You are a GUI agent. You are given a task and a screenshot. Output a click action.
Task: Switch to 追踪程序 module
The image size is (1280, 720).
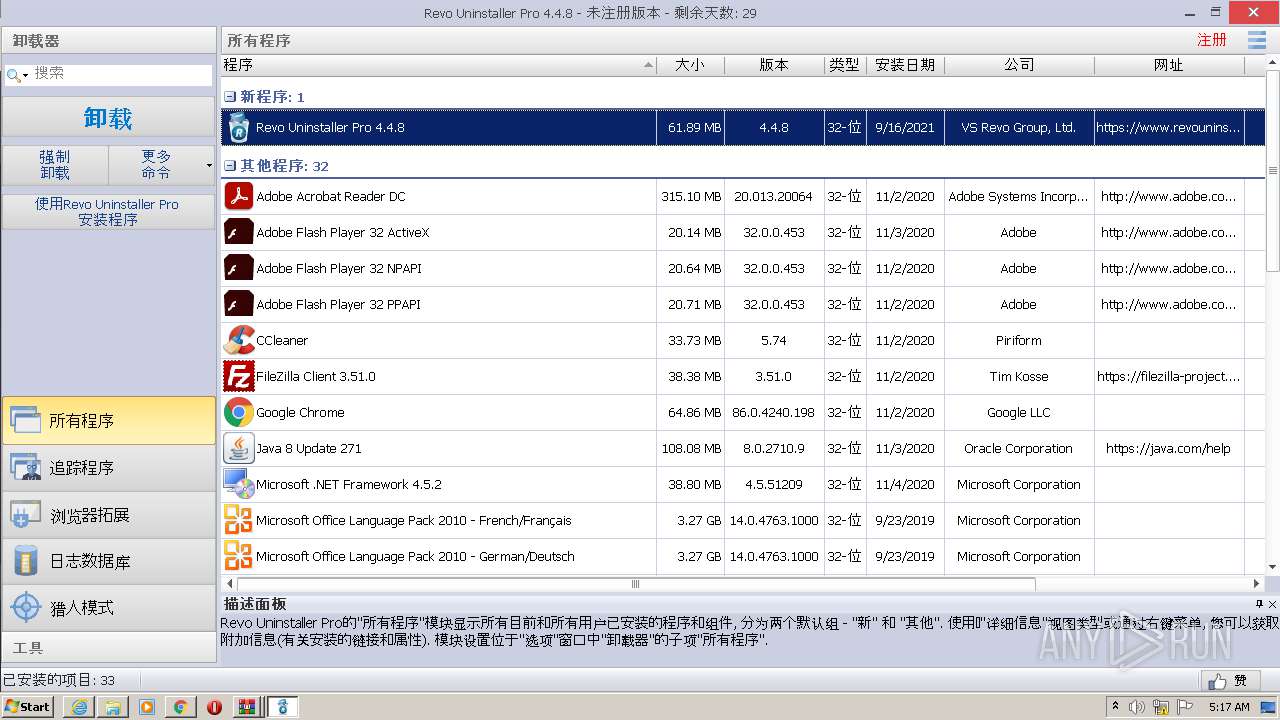[x=108, y=467]
